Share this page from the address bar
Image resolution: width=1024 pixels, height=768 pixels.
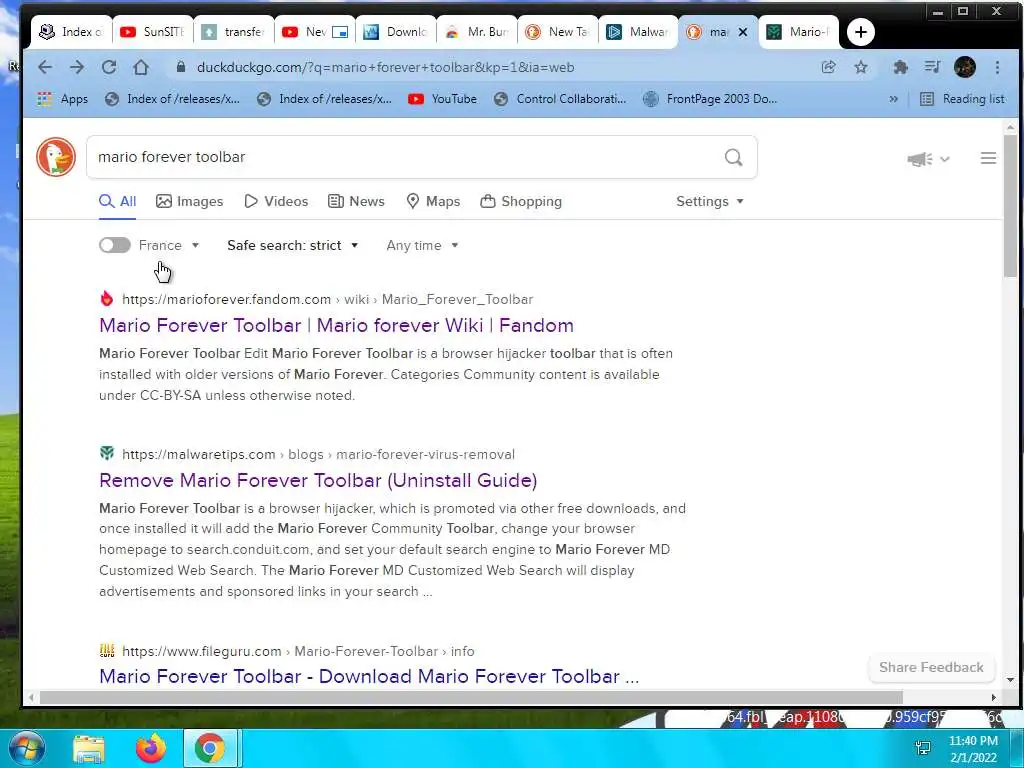828,67
